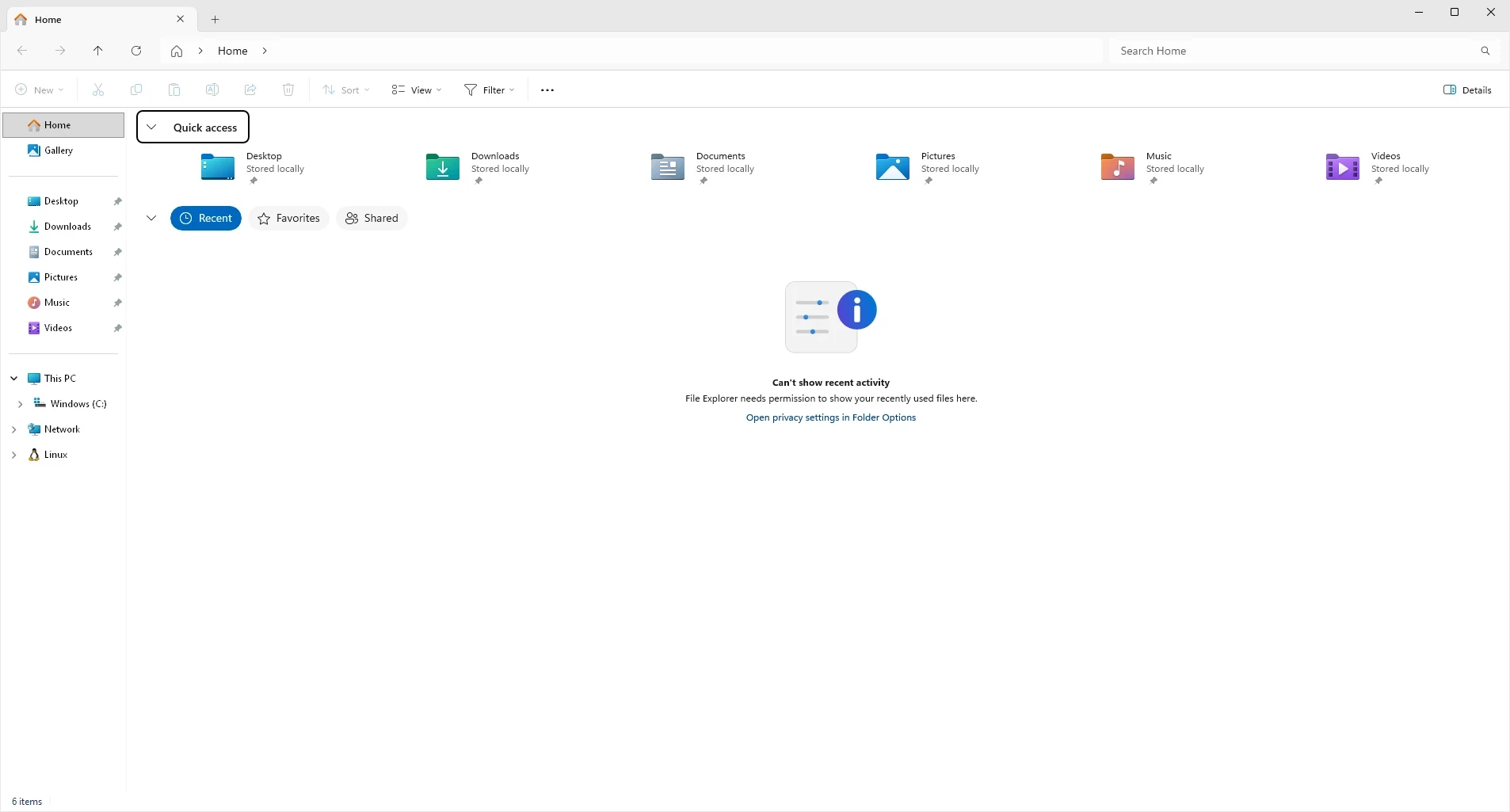Screen dimensions: 1510x812
Task: Open the Sort dropdown
Action: (346, 90)
